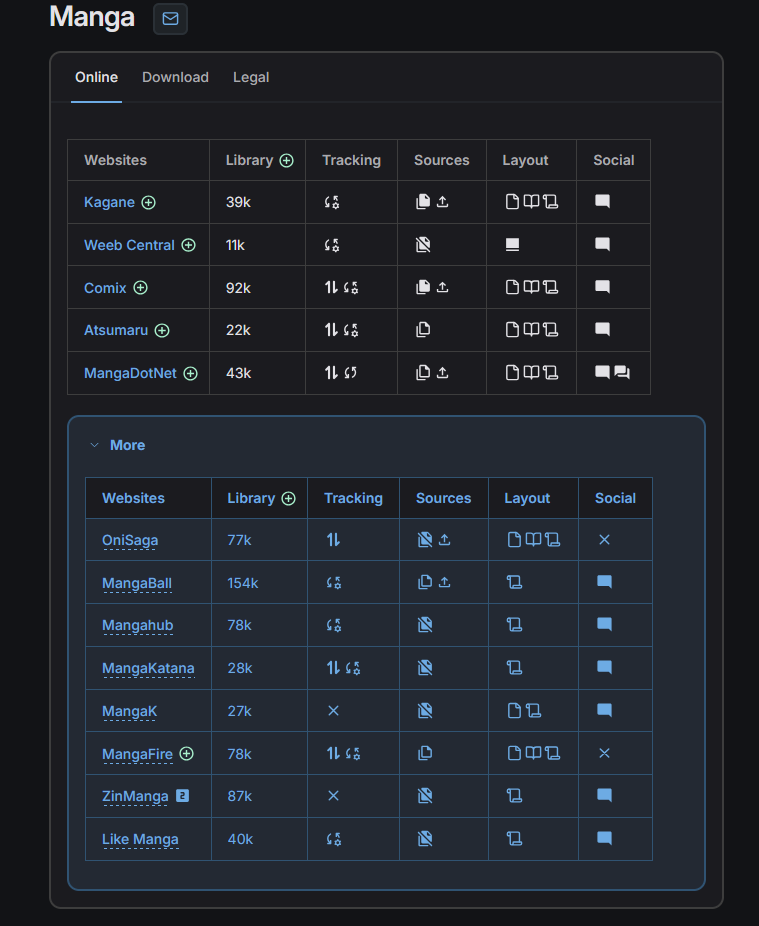Open the Like Manga link

[140, 839]
